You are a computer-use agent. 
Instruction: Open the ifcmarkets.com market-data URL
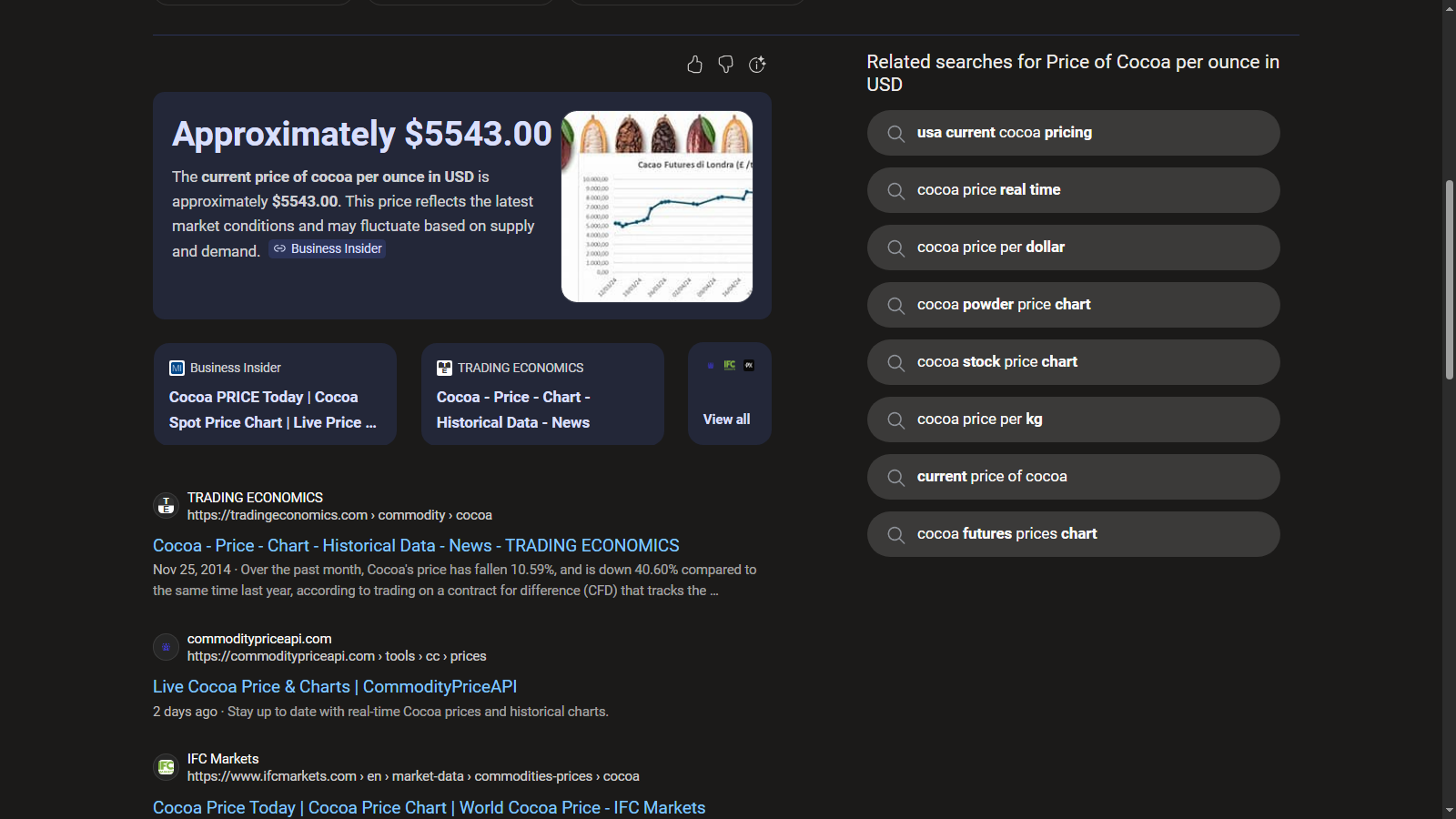[x=413, y=776]
